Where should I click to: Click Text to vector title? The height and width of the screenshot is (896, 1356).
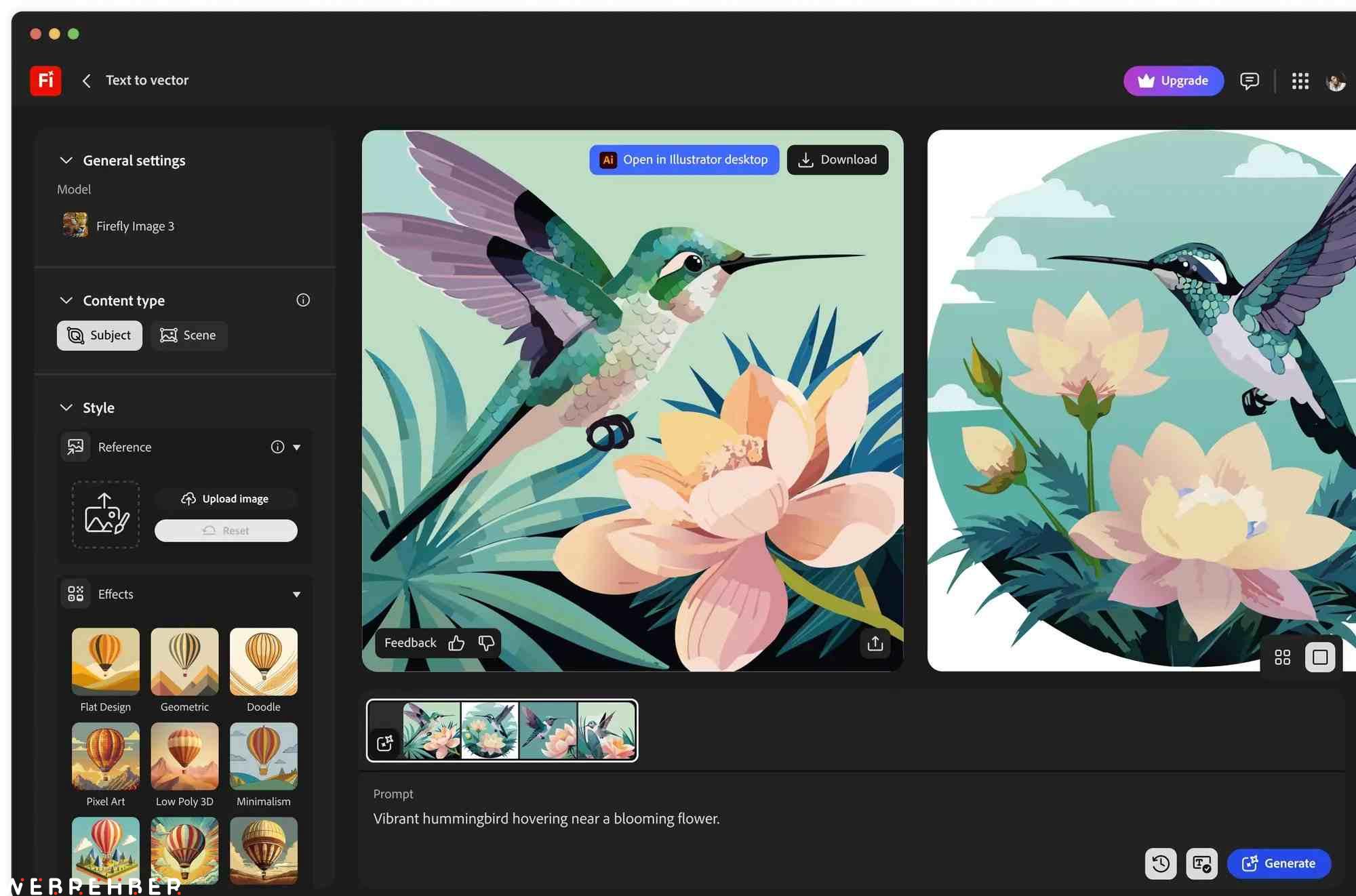pyautogui.click(x=147, y=80)
